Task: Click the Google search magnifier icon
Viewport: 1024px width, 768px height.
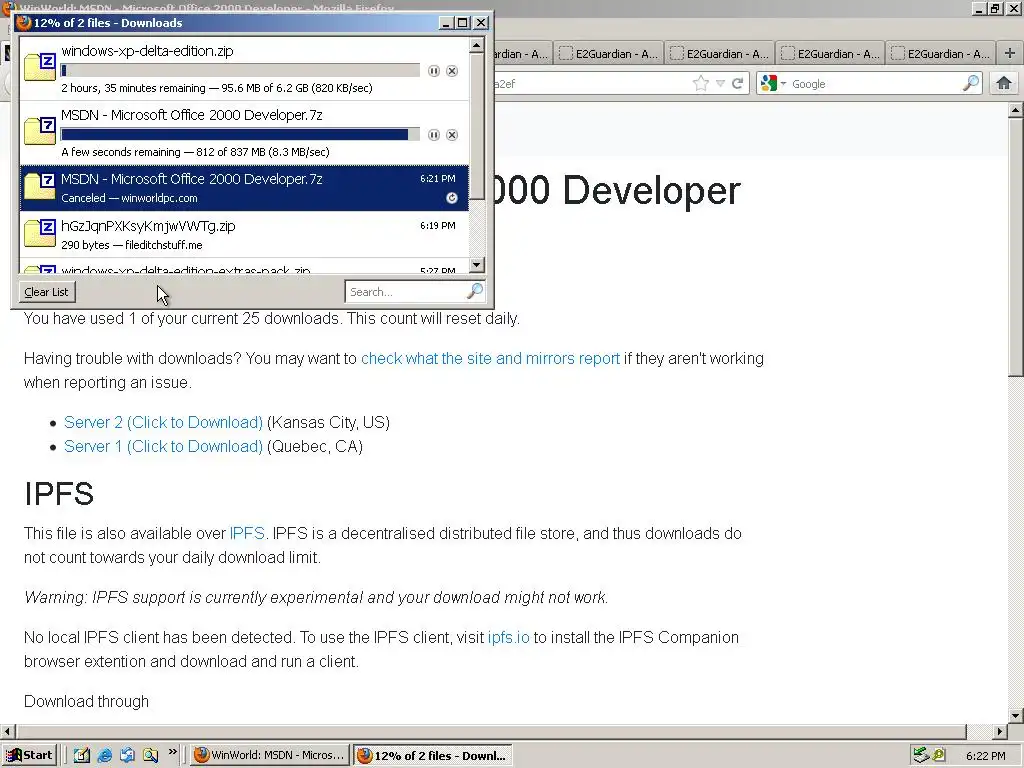Action: tap(971, 84)
